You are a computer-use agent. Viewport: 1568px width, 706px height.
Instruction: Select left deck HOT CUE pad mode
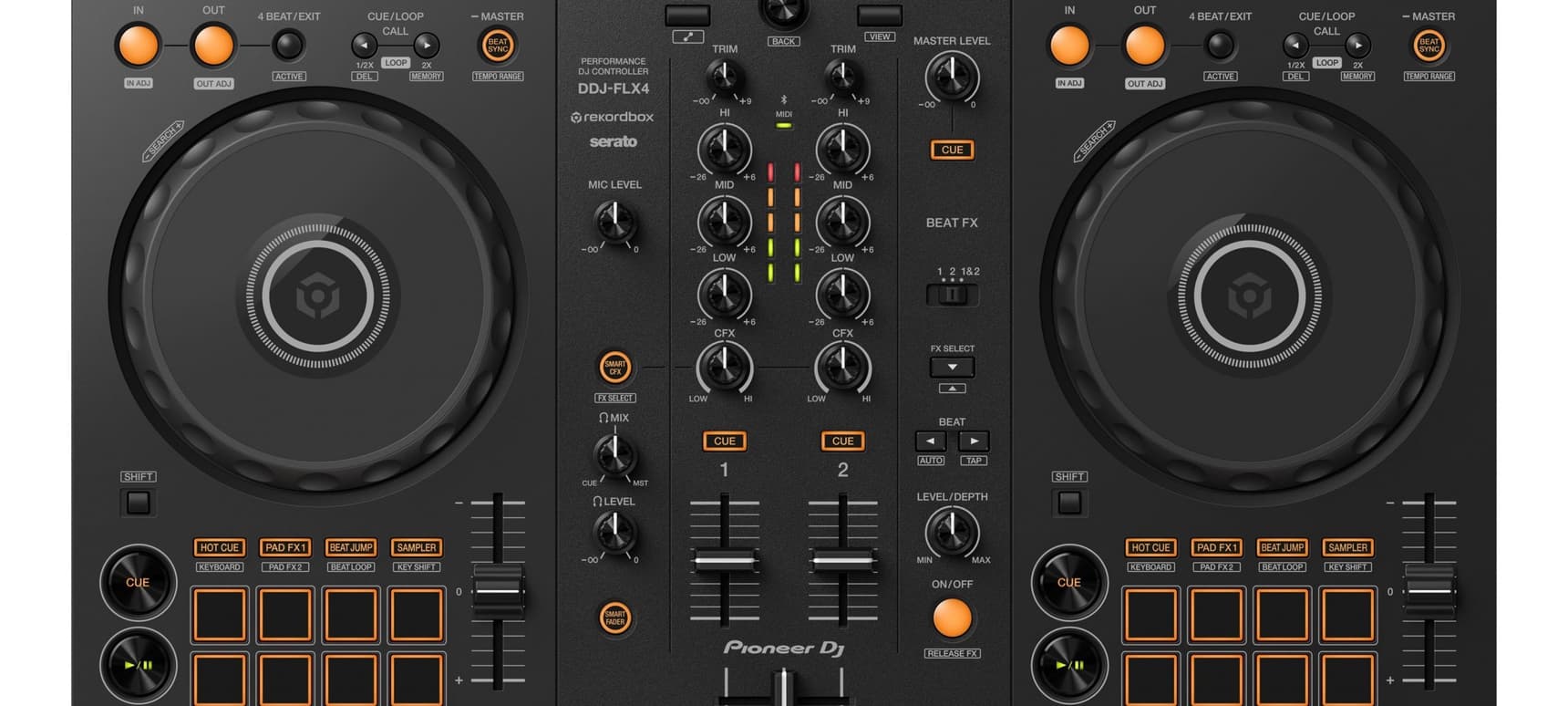pos(219,547)
